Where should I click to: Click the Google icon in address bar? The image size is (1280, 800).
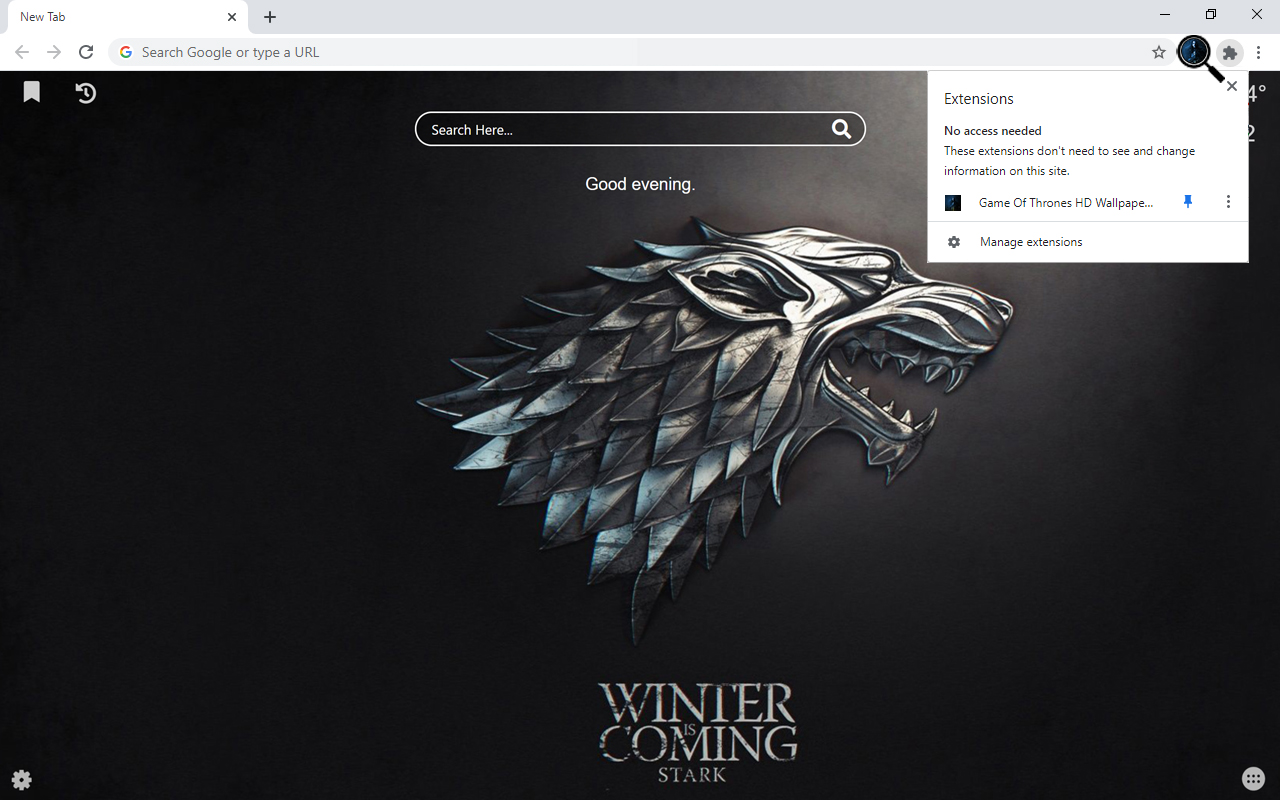126,52
